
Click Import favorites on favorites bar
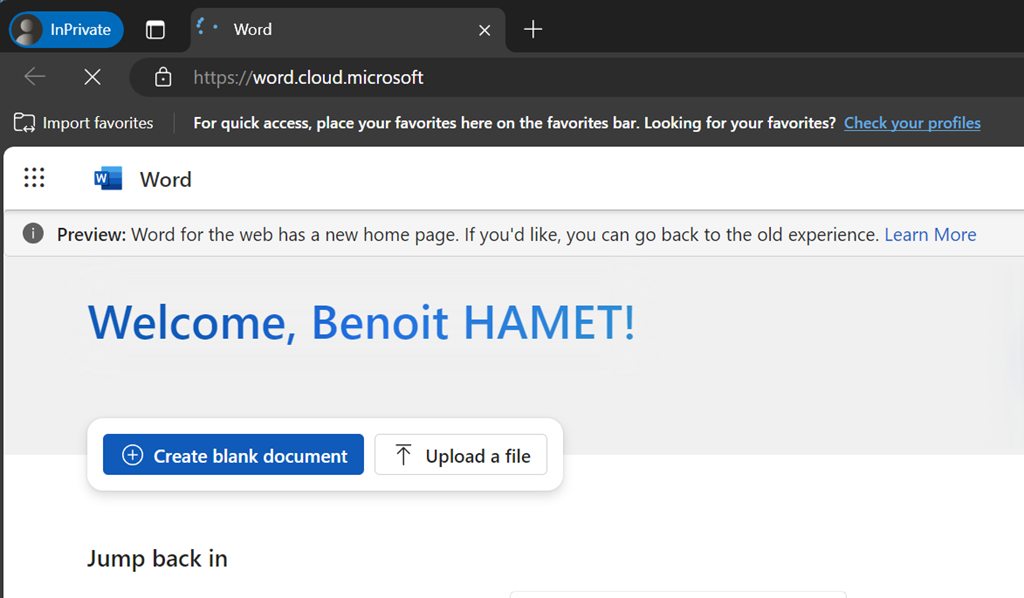pos(84,123)
